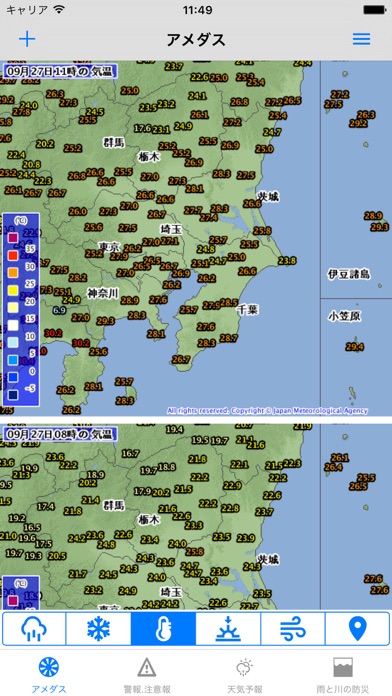Select the wind icon
Image resolution: width=392 pixels, height=696 pixels.
[x=293, y=629]
